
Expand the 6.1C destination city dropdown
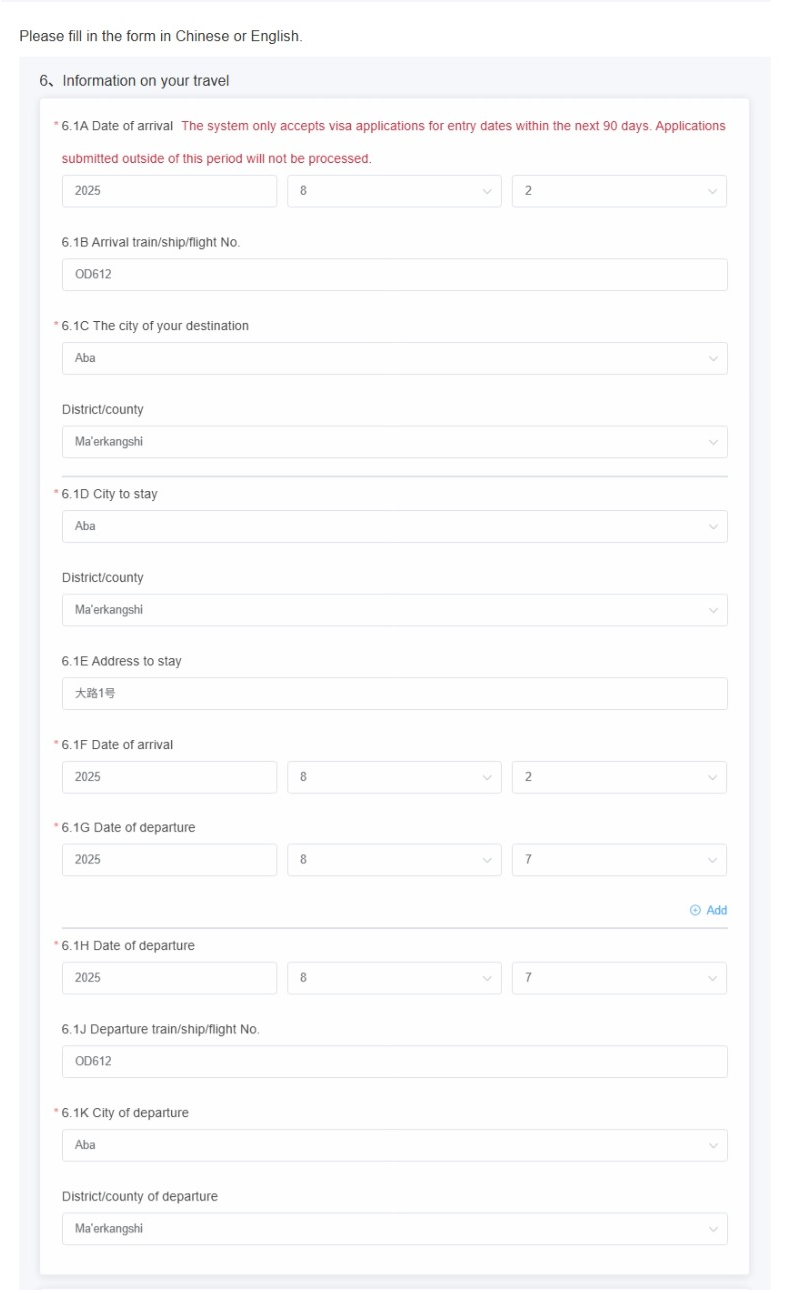(x=394, y=358)
